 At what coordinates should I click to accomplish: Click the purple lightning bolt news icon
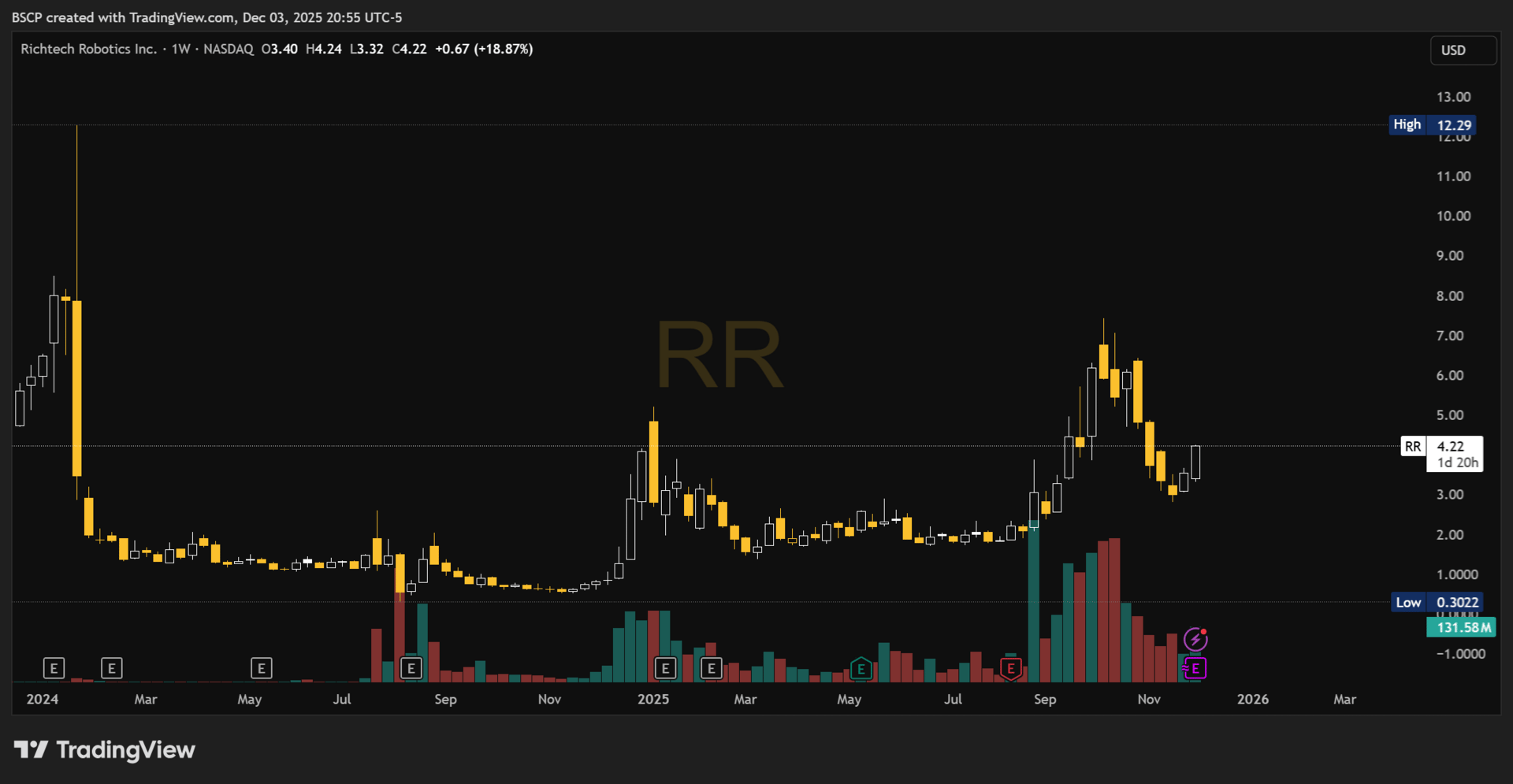click(x=1195, y=639)
